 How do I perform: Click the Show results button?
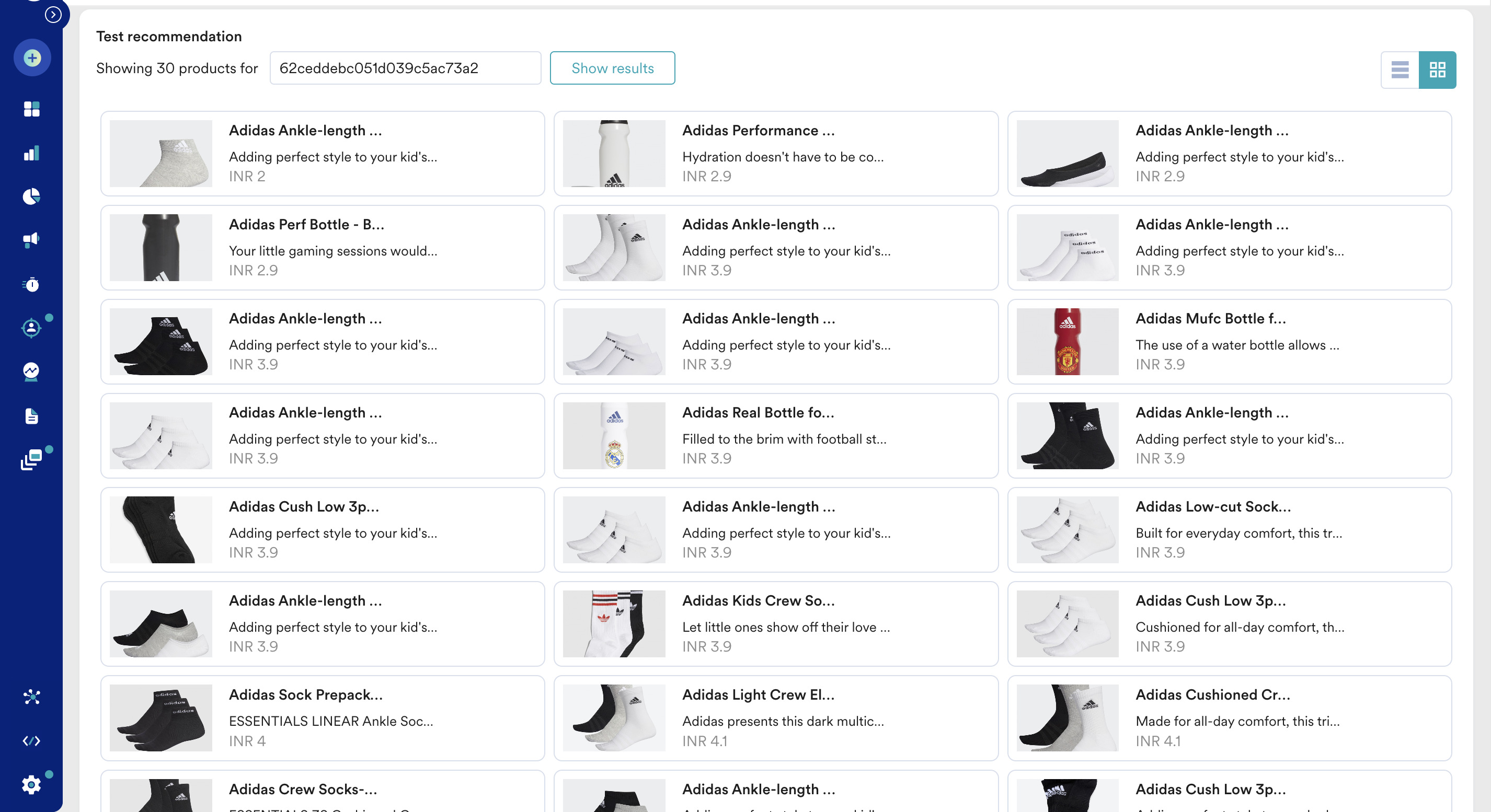tap(612, 68)
